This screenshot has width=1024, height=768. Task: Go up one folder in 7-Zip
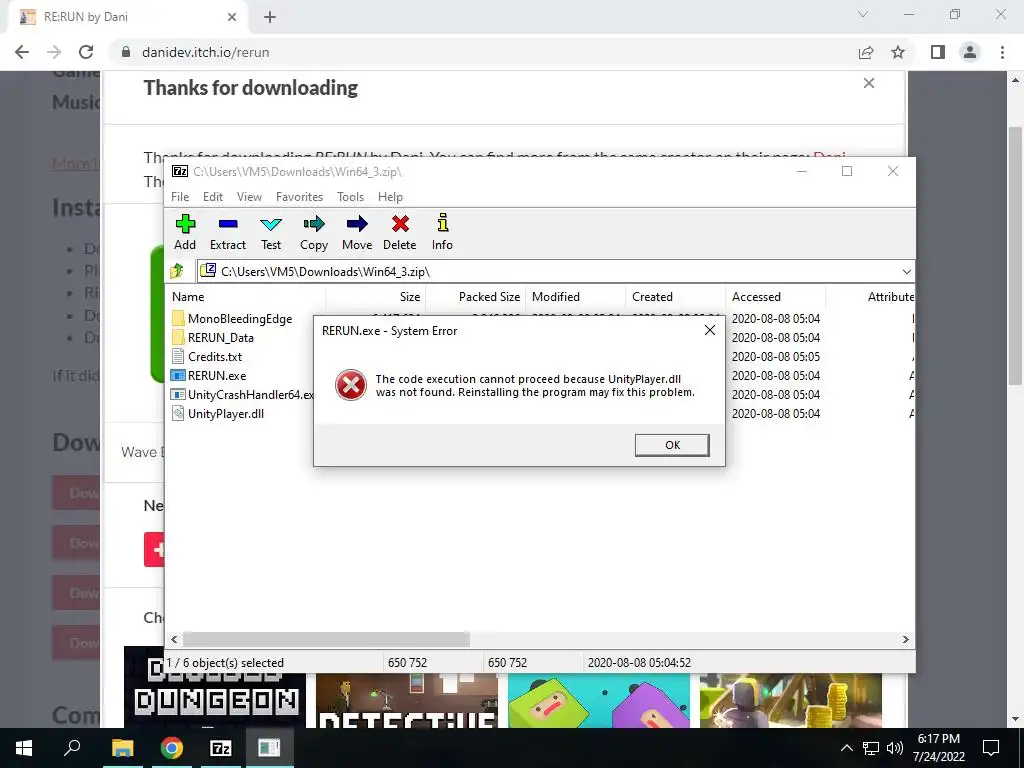177,271
